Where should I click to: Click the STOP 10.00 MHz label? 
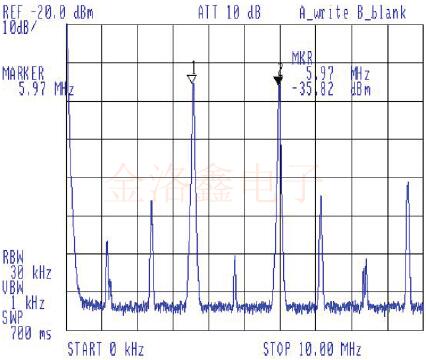[x=312, y=349]
